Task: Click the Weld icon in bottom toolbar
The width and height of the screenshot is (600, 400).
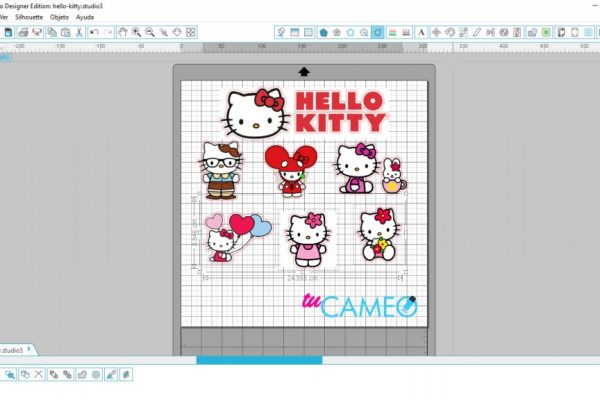Action: (82, 374)
